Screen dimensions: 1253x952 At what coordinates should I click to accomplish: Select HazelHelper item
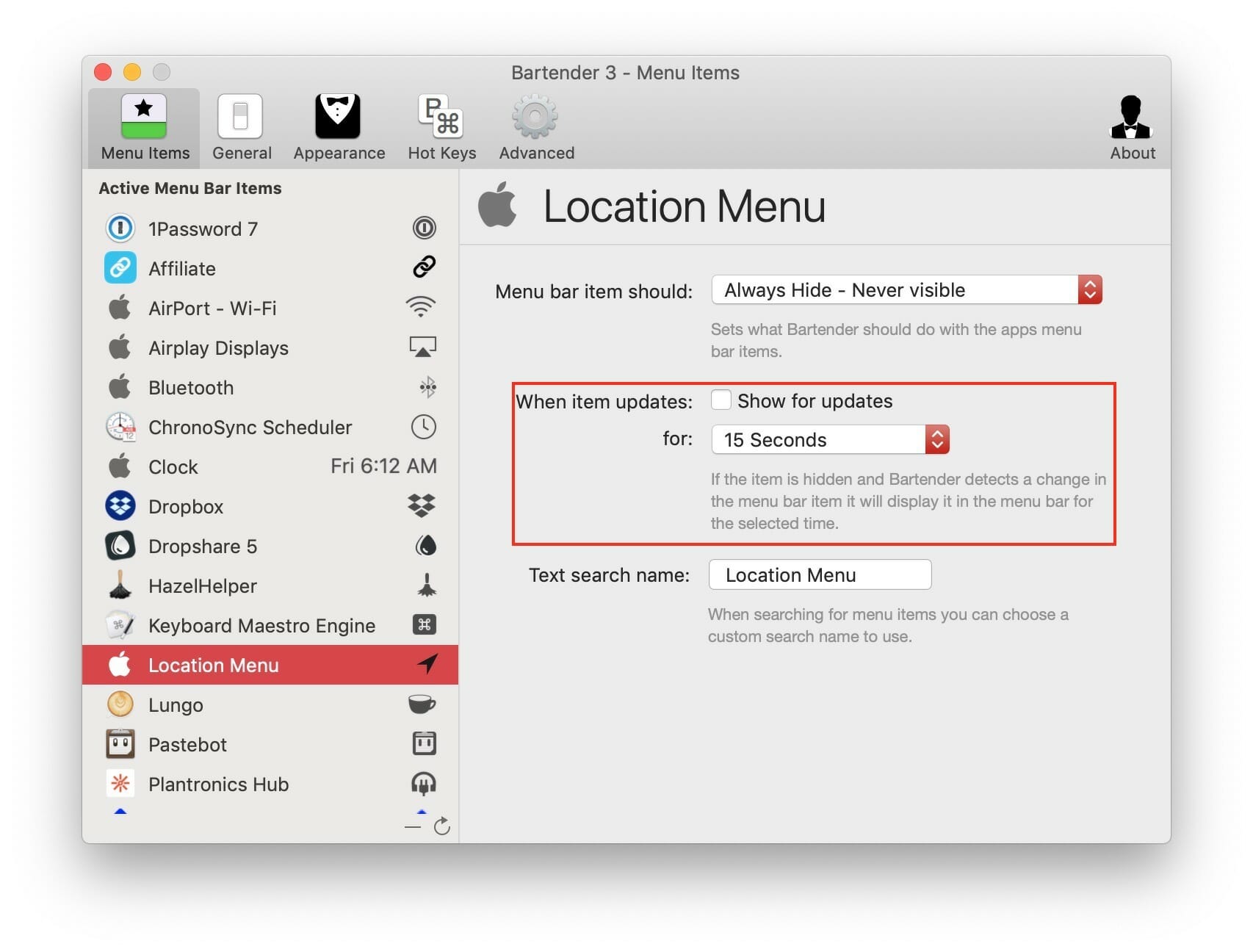[270, 585]
